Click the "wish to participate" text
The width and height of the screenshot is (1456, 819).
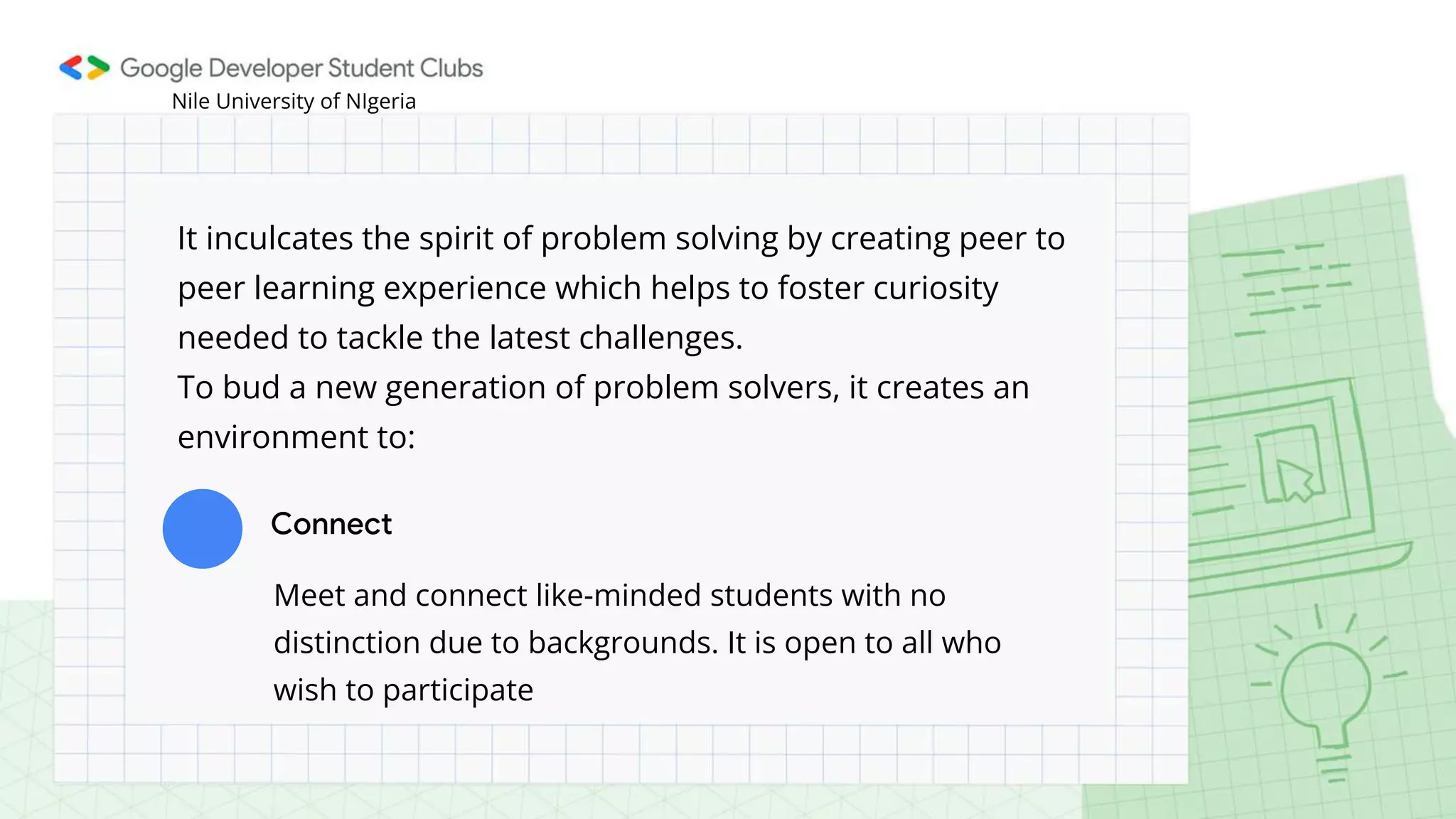[x=403, y=690]
